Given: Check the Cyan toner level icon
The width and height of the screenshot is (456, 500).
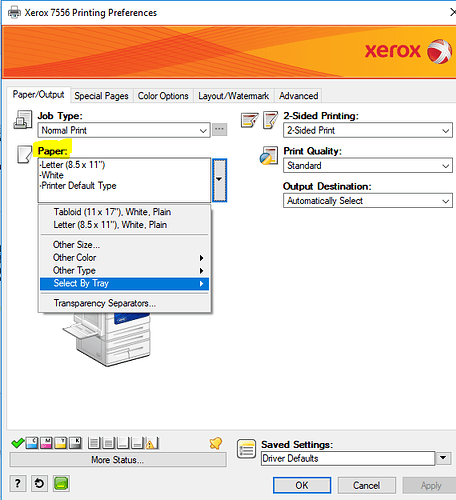Looking at the screenshot, I should click(32, 443).
